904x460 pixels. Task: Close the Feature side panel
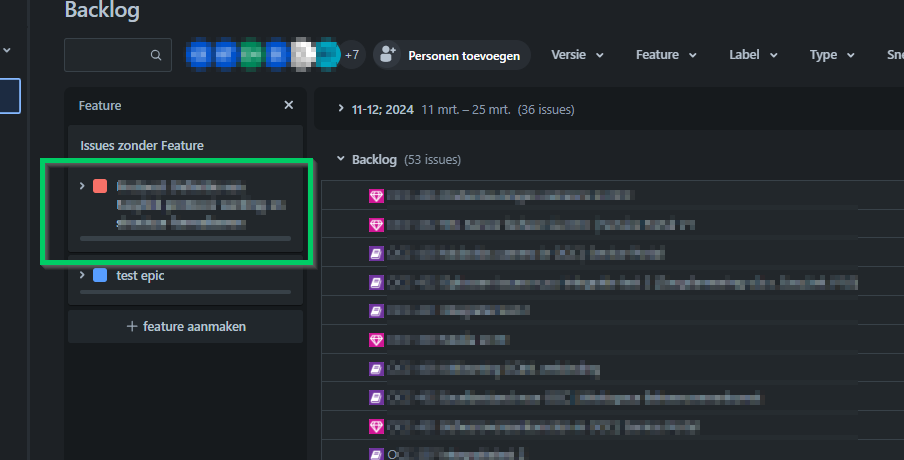[289, 105]
